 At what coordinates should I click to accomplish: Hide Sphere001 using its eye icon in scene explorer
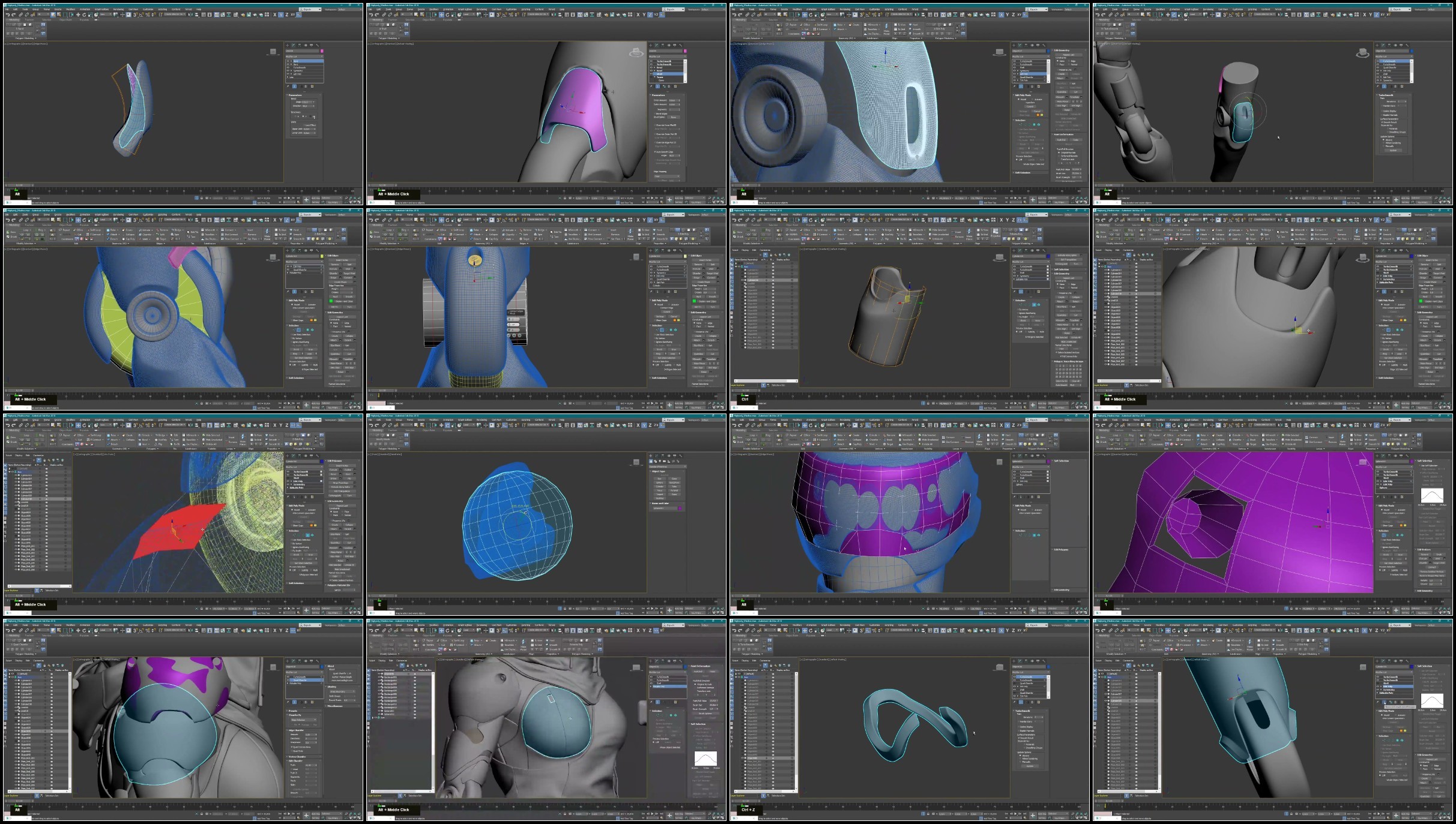coord(379,711)
